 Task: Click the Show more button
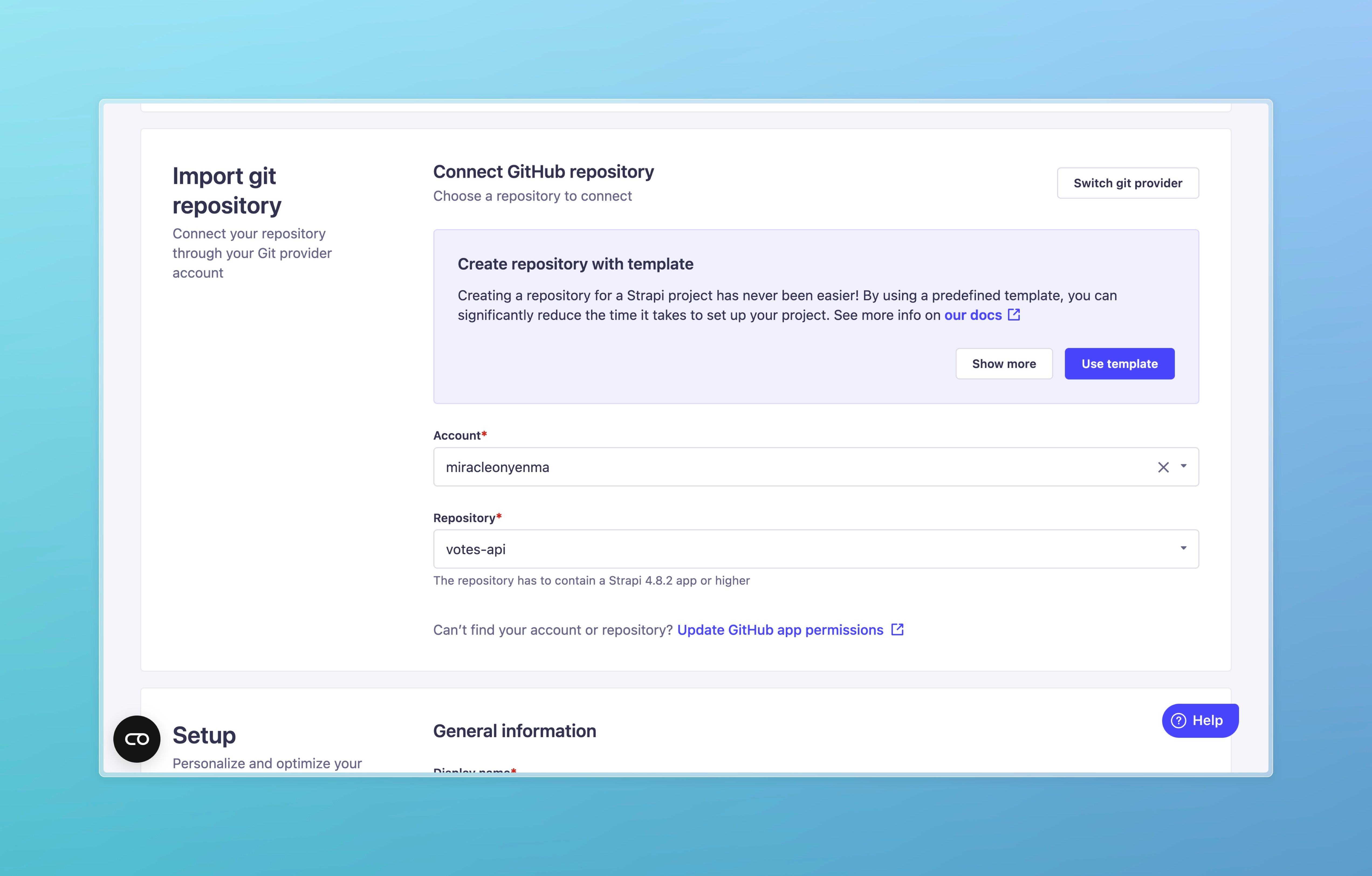click(1003, 363)
